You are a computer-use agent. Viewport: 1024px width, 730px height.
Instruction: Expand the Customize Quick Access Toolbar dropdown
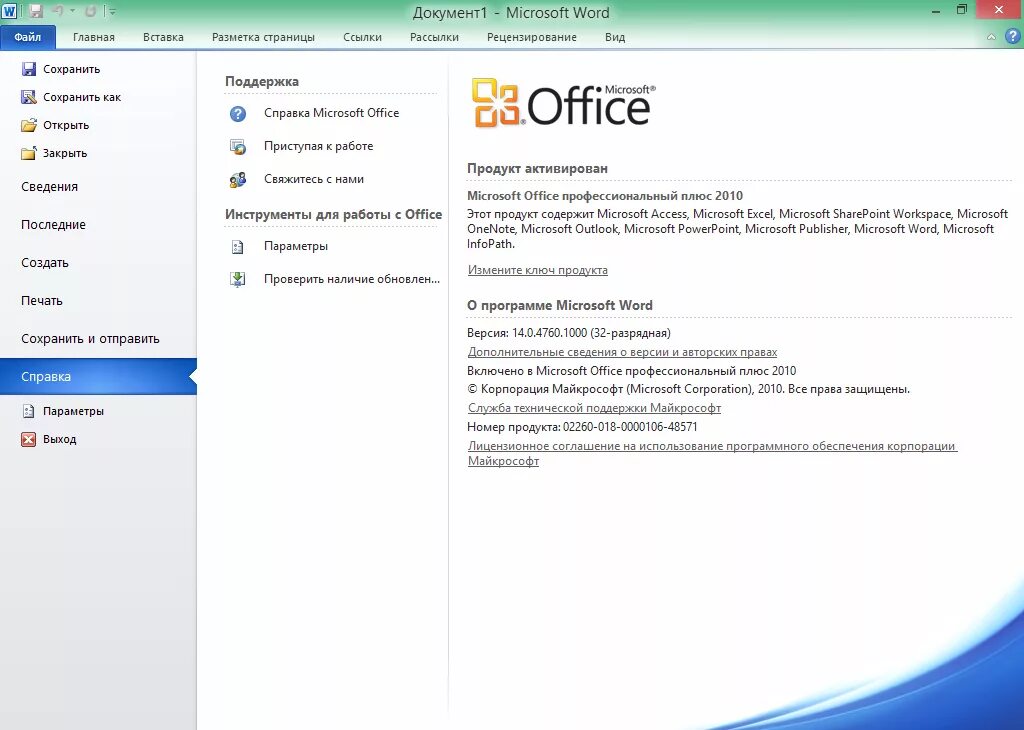[x=112, y=10]
